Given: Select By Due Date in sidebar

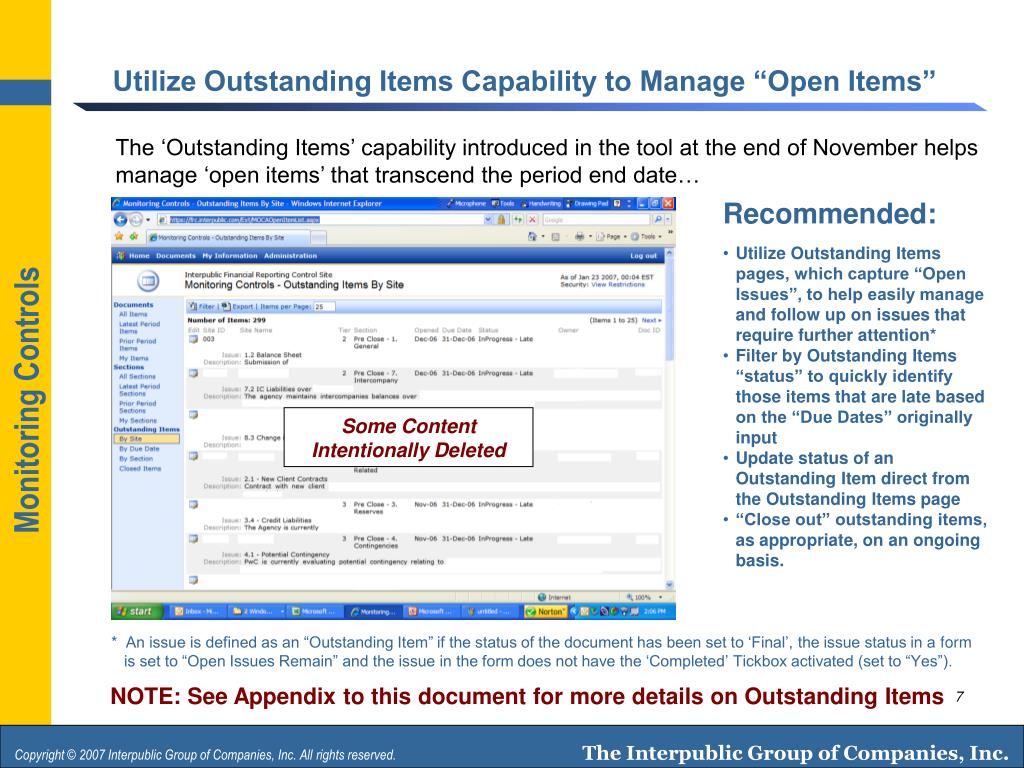Looking at the screenshot, I should click(139, 449).
